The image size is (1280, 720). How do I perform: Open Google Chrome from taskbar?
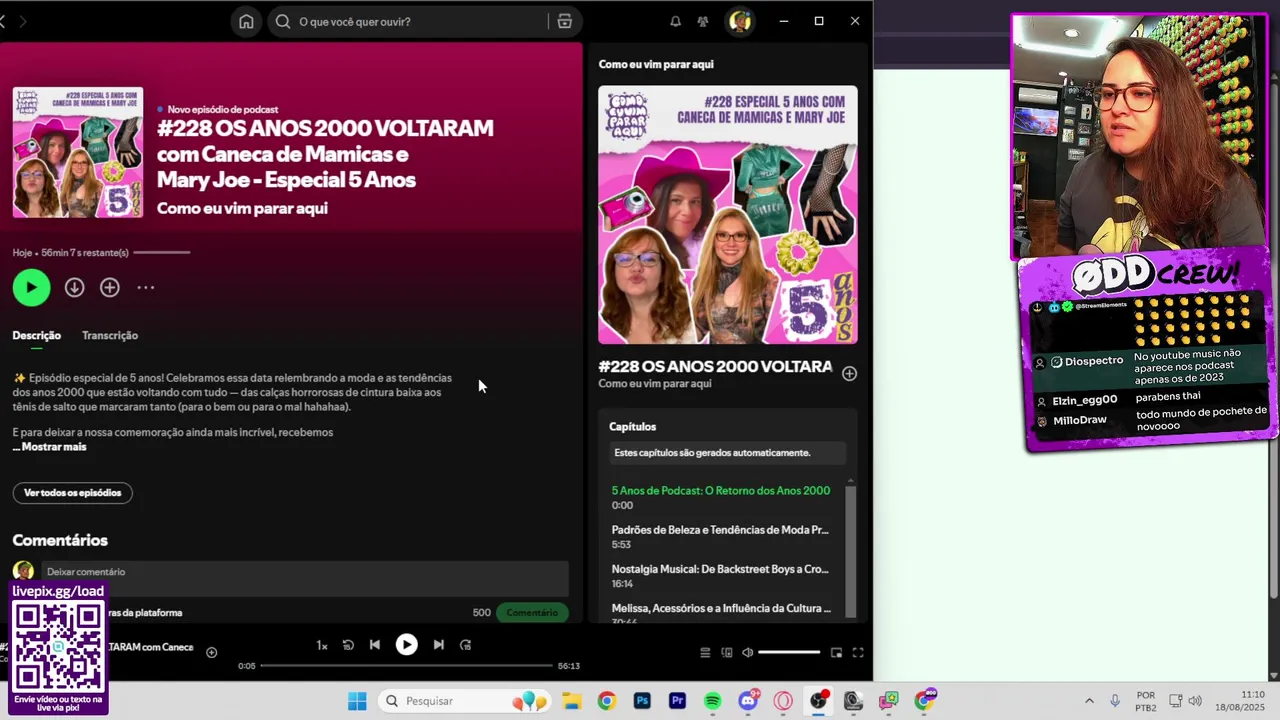click(607, 701)
